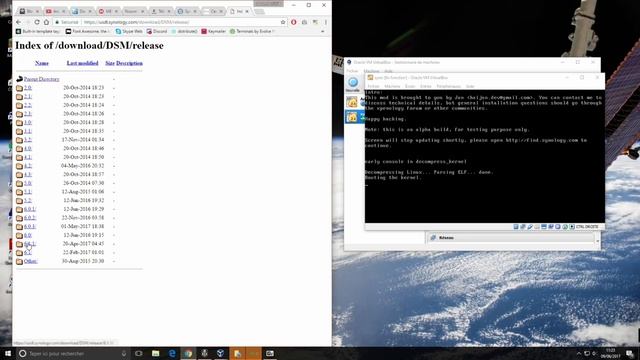This screenshot has width=640, height=360.
Task: Click the CTRL DROITE host key indicator
Action: click(587, 227)
